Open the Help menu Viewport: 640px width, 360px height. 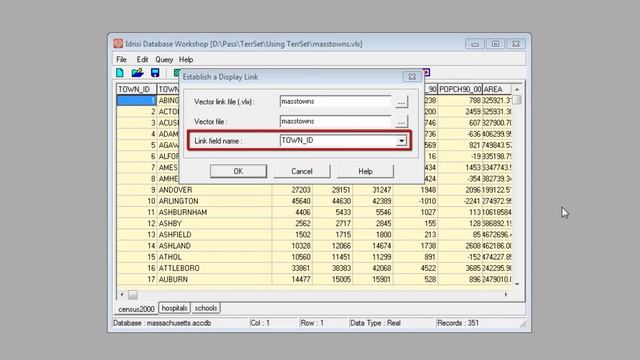[x=186, y=60]
